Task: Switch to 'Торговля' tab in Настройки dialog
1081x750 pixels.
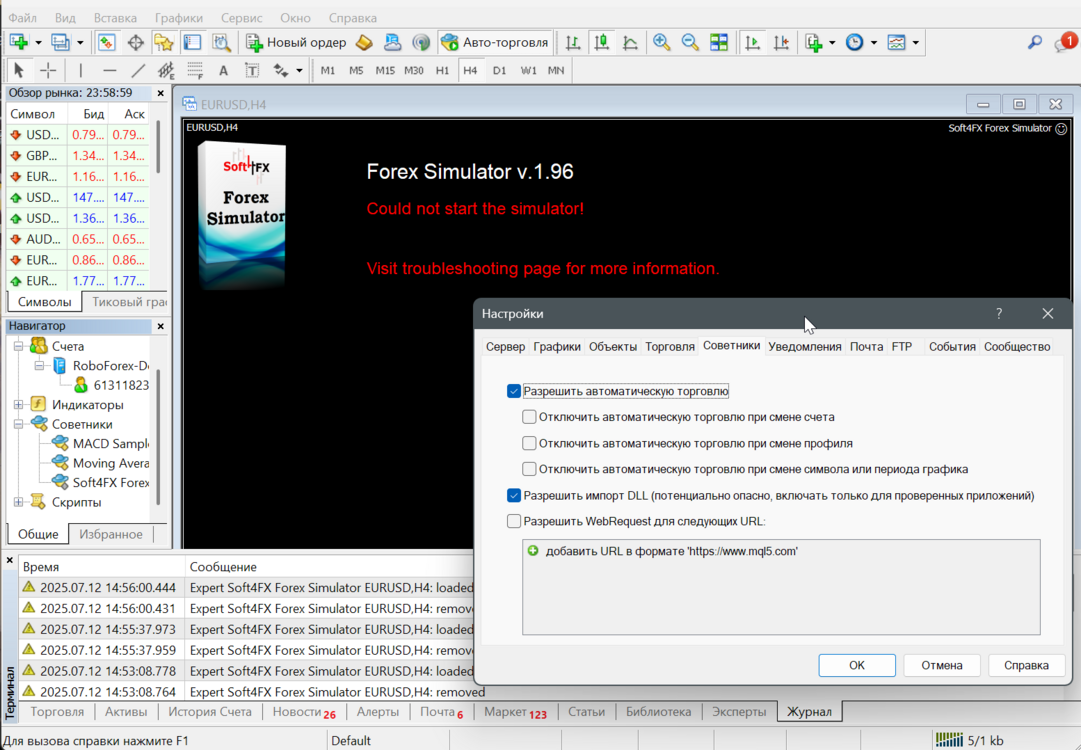Action: point(669,347)
